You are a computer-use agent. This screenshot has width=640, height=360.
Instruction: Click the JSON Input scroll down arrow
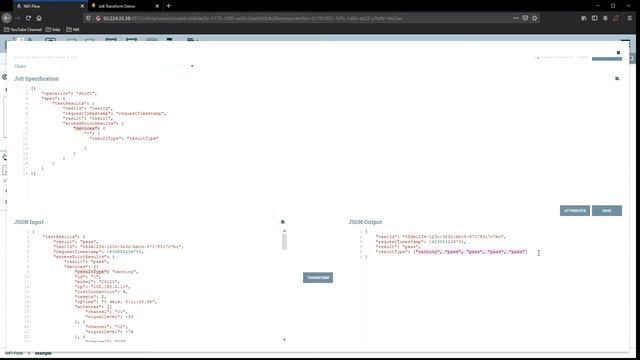click(x=284, y=340)
